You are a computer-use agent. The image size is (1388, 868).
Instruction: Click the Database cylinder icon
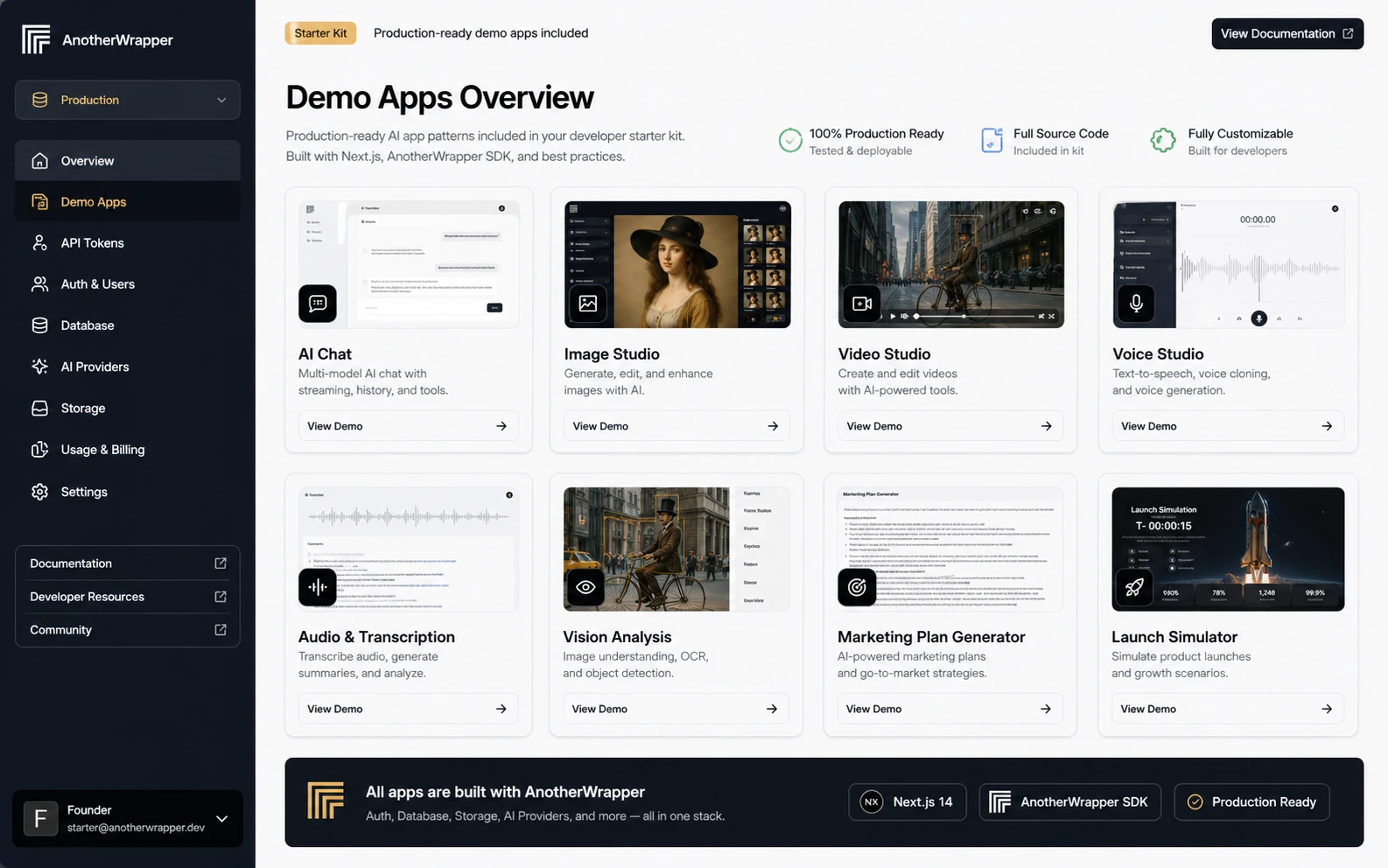[39, 325]
